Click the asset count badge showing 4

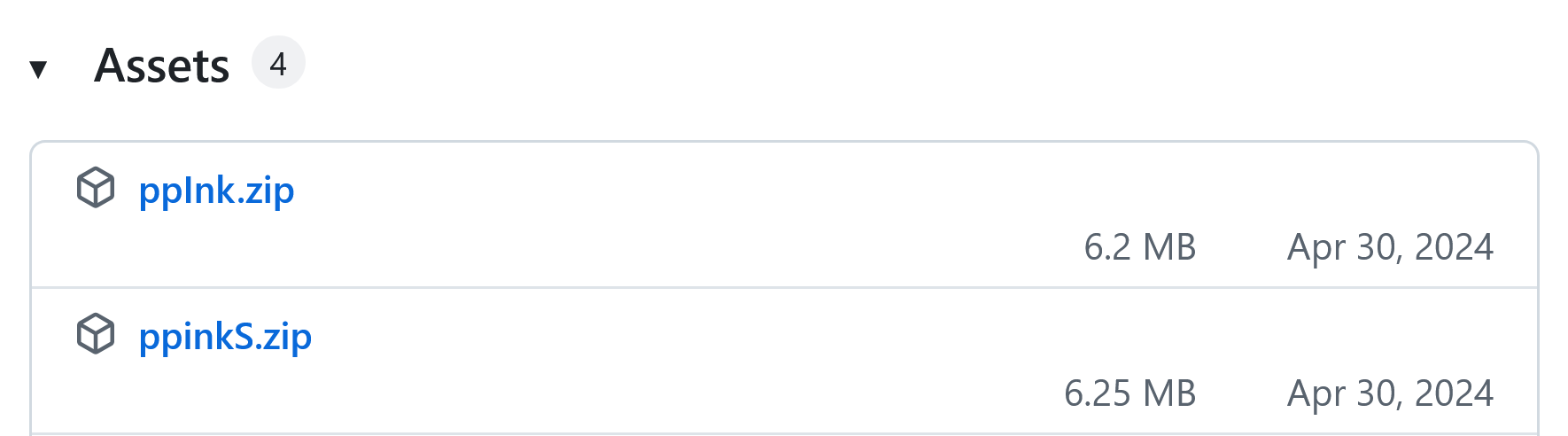click(278, 63)
